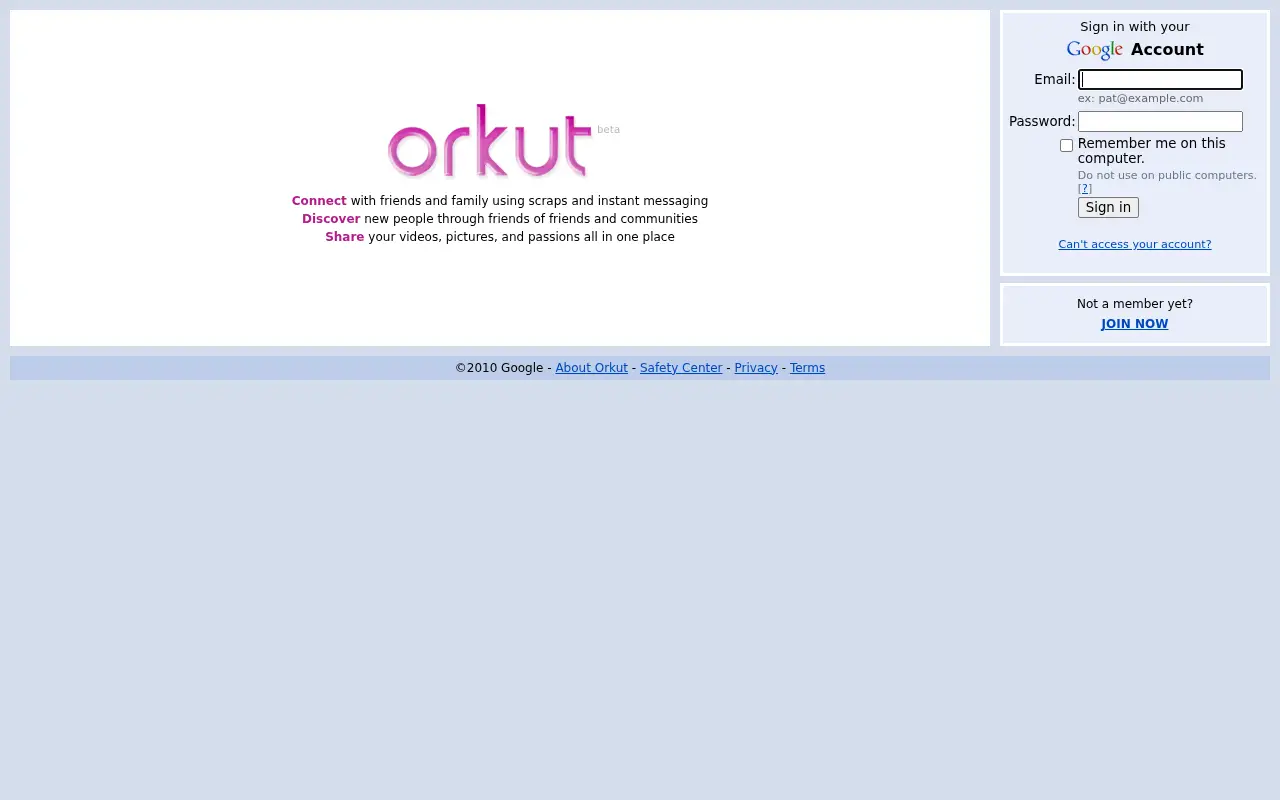This screenshot has height=800, width=1280.
Task: Open the [?] help link
Action: point(1085,189)
